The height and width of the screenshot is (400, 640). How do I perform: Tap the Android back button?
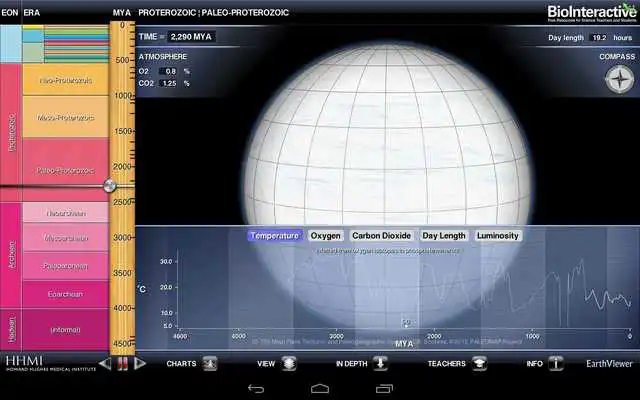tap(256, 389)
